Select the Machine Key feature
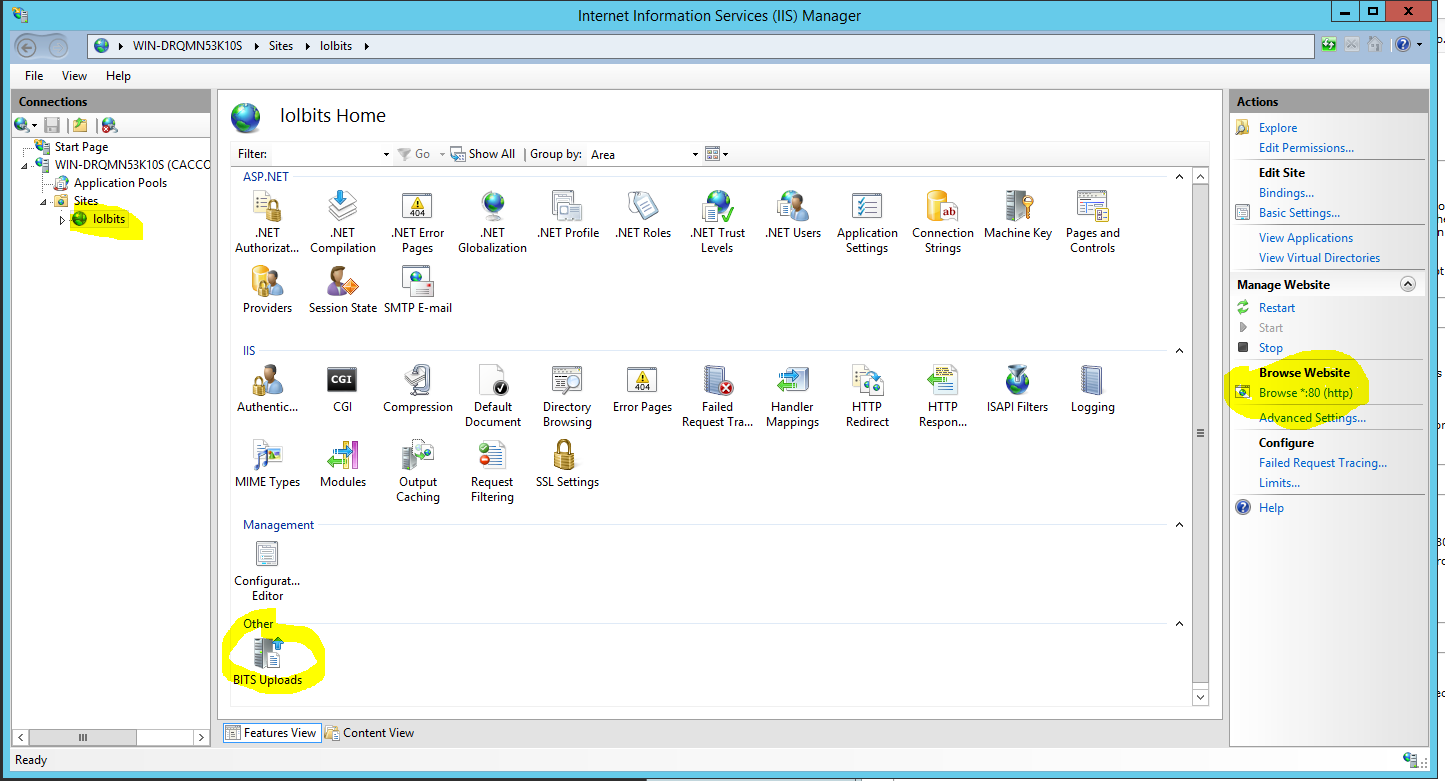Image resolution: width=1445 pixels, height=781 pixels. (x=1018, y=213)
